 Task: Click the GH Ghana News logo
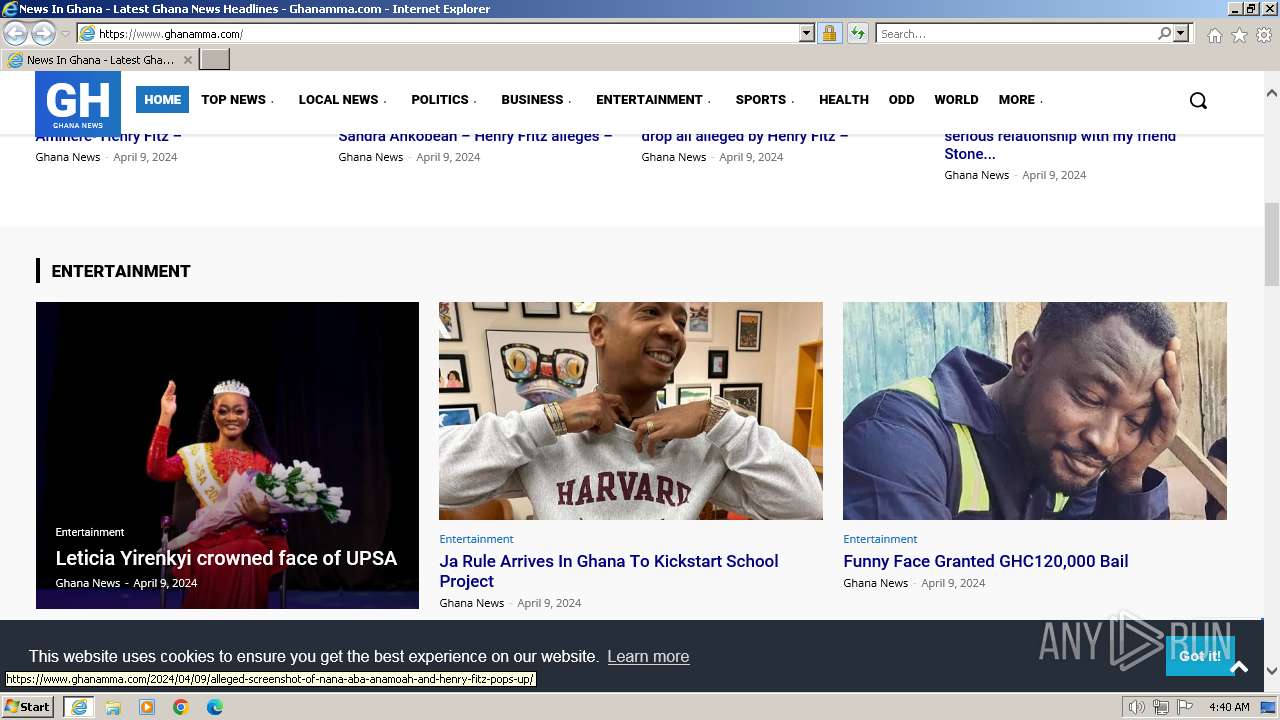coord(78,104)
